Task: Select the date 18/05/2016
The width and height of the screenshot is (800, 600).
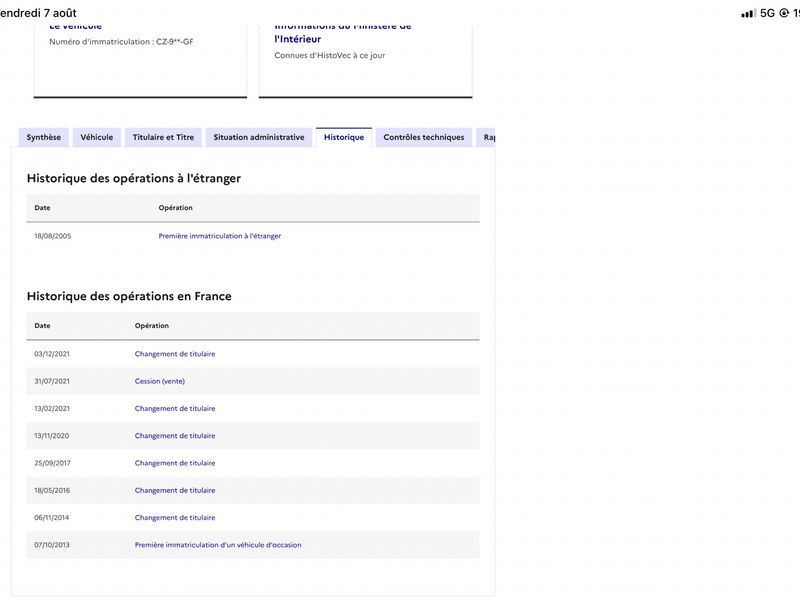Action: pos(52,490)
